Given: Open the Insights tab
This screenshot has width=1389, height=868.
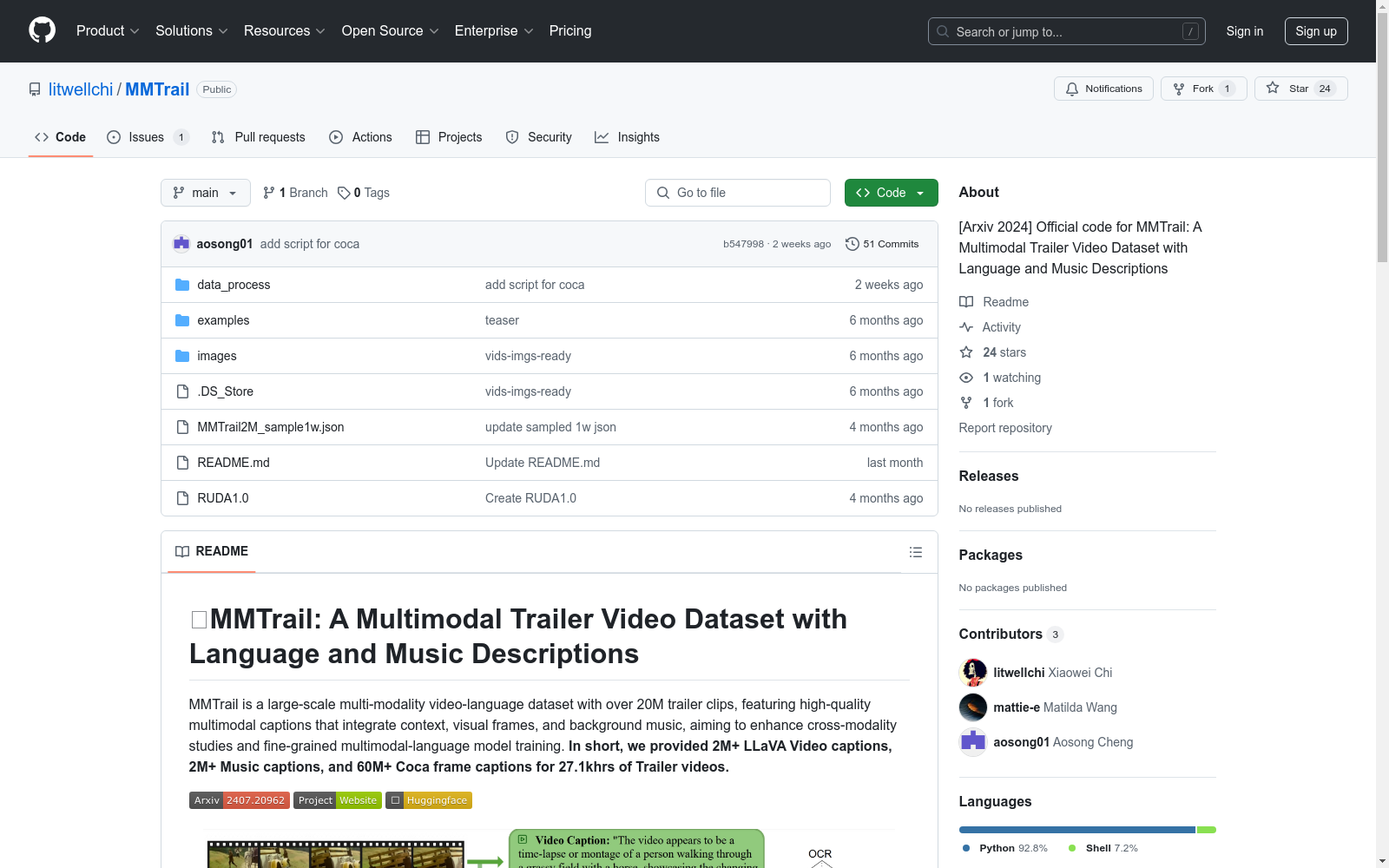Looking at the screenshot, I should pos(627,137).
